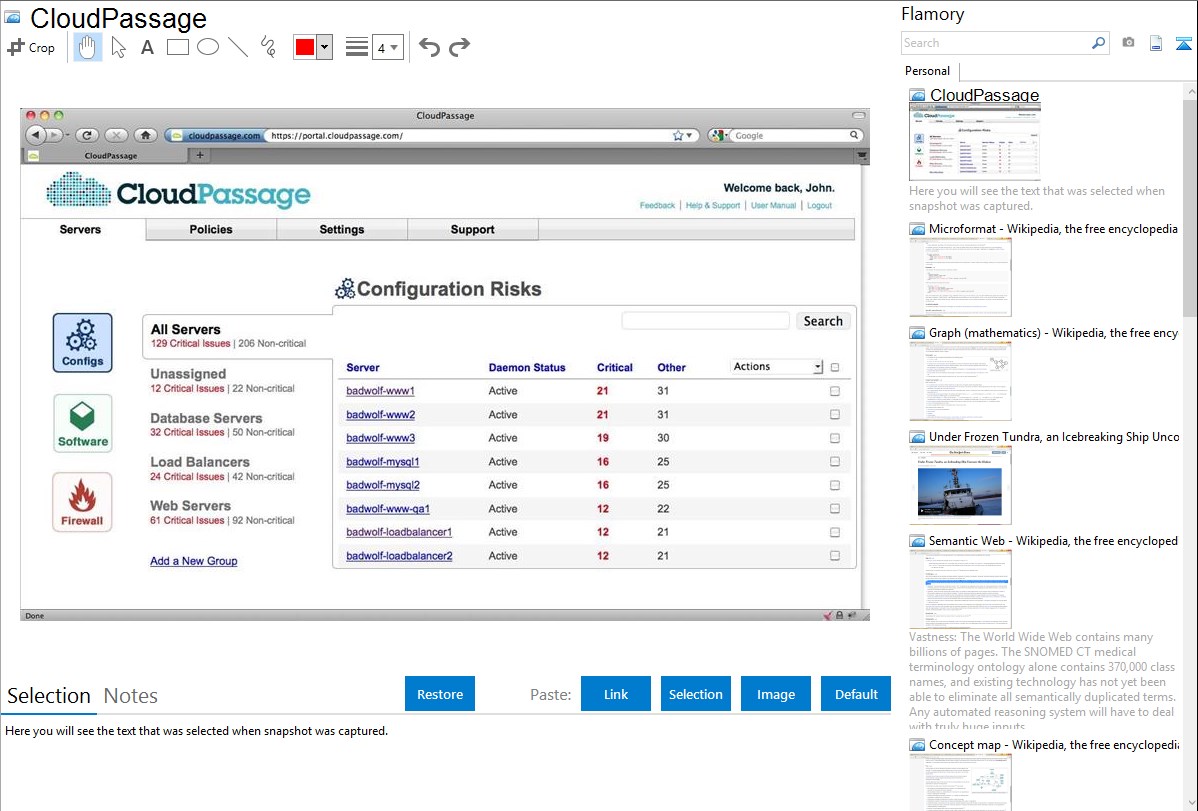Click the bookmark star in address bar
The image size is (1198, 811).
678,135
